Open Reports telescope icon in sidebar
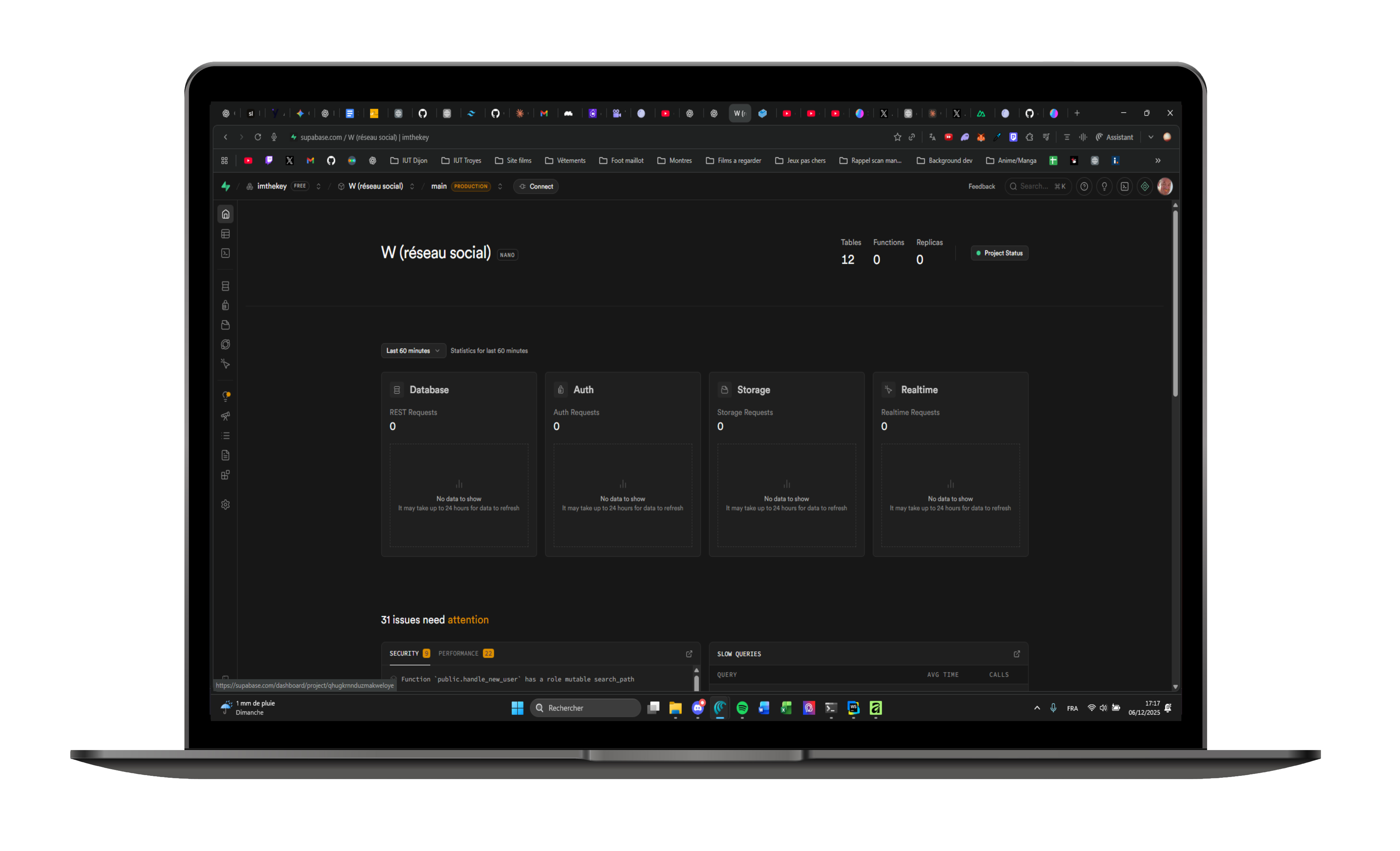This screenshot has width=1400, height=851. [226, 416]
